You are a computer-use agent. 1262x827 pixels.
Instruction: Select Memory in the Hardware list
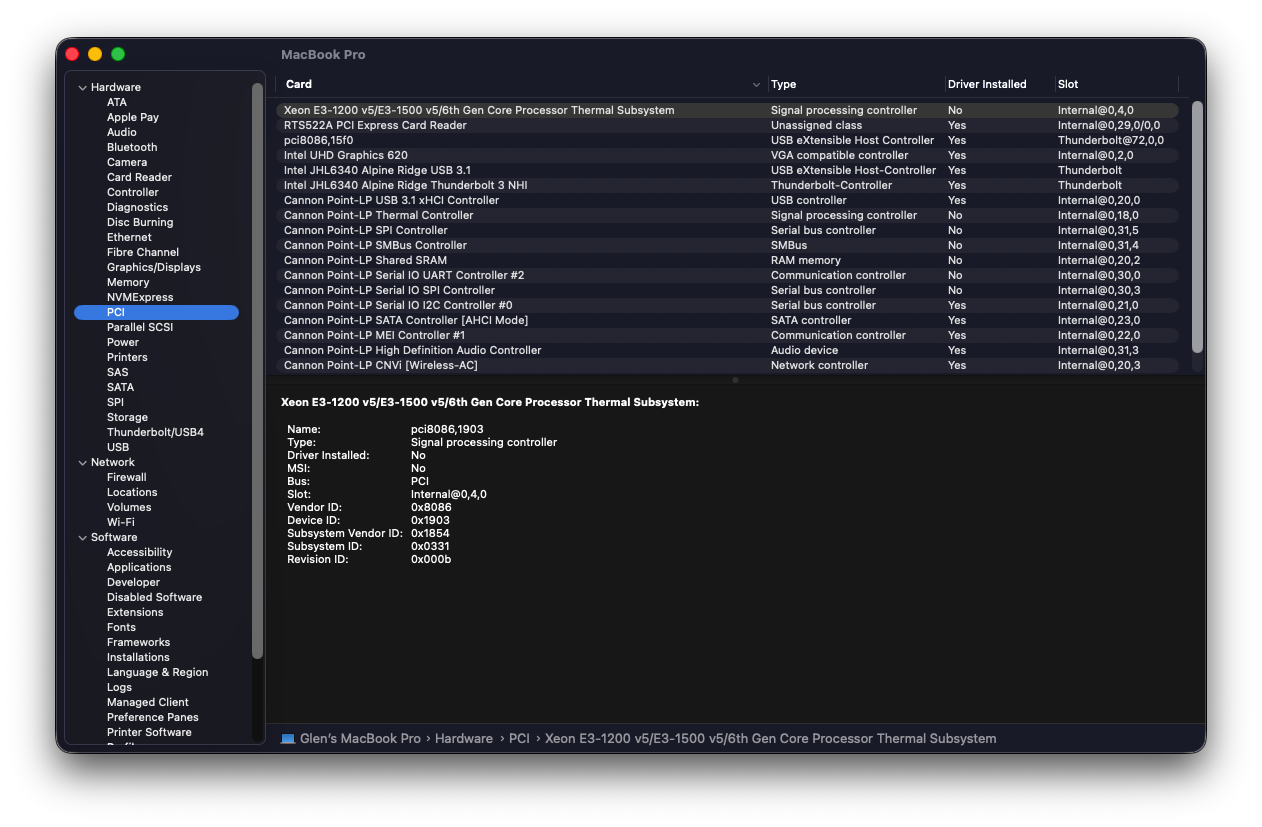(128, 282)
